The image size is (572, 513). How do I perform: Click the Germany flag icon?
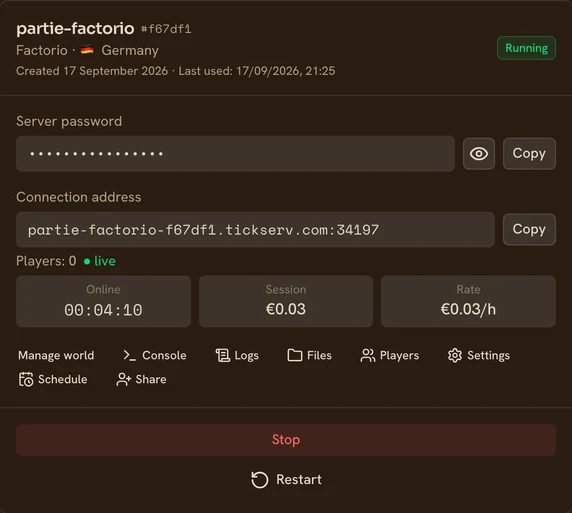[87, 50]
